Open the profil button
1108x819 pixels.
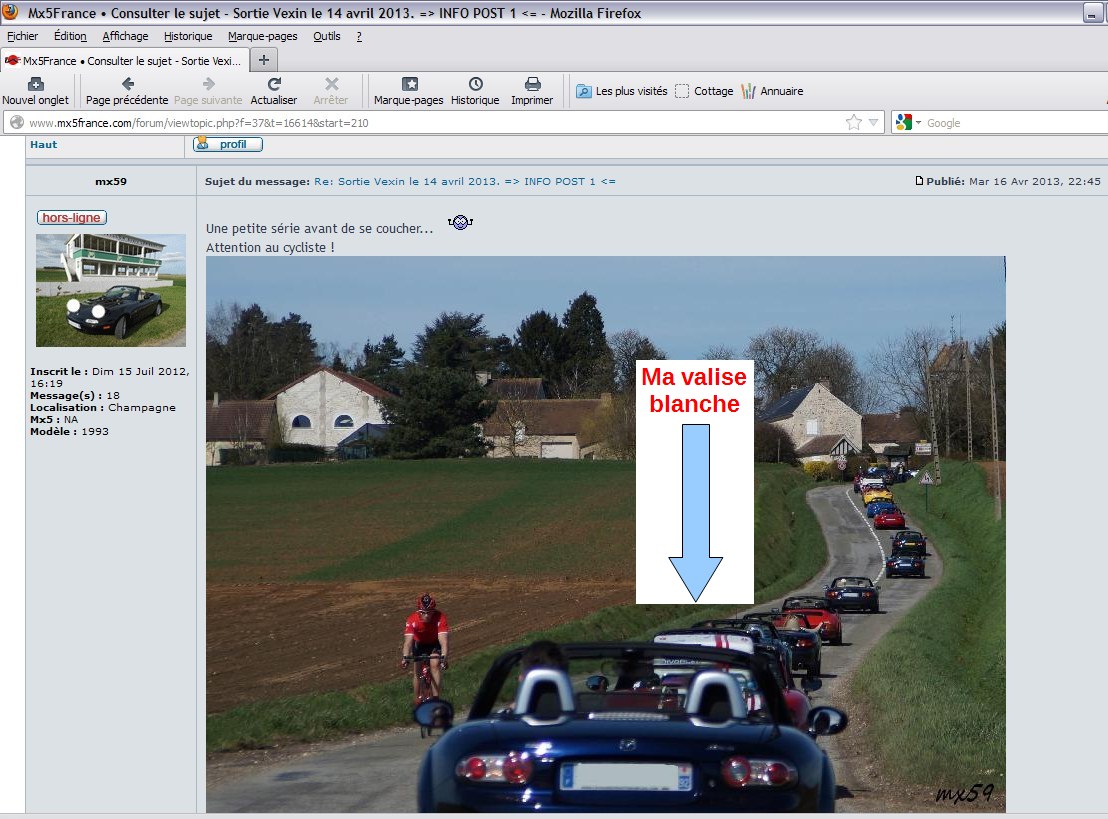pyautogui.click(x=228, y=144)
